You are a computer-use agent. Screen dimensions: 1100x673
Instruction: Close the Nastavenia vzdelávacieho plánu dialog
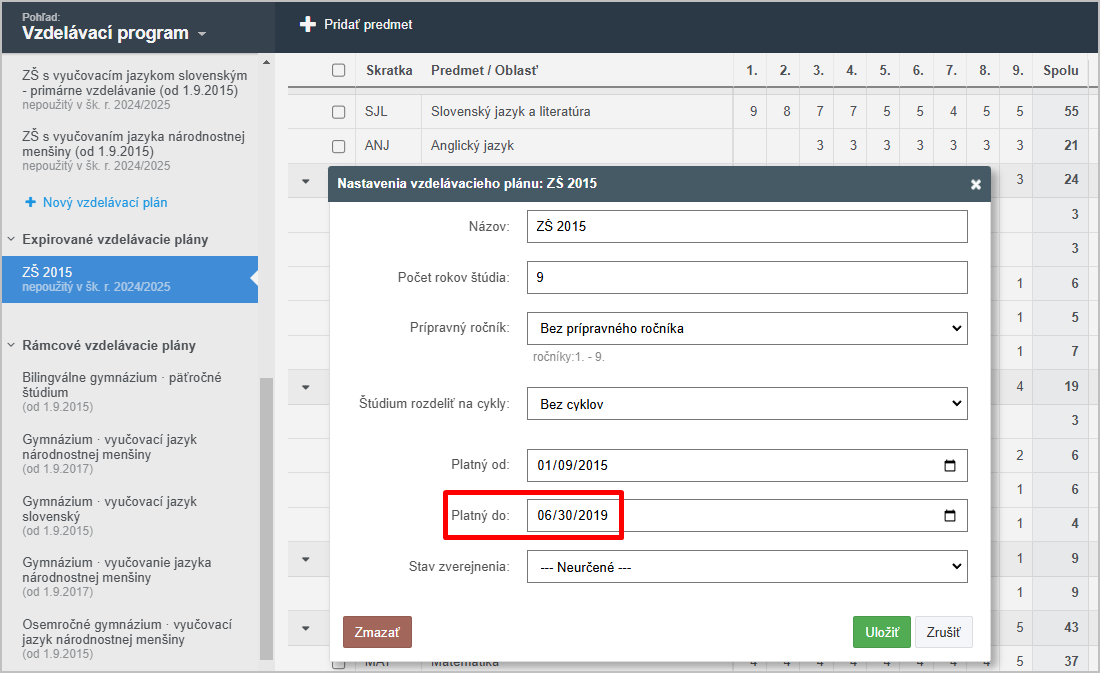pyautogui.click(x=975, y=184)
